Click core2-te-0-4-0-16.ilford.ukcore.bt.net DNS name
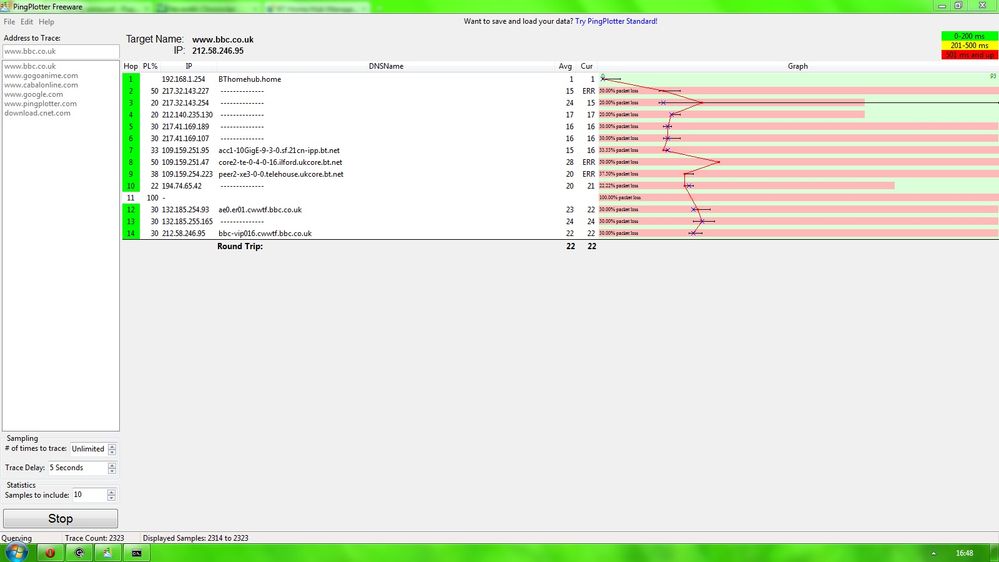This screenshot has width=999, height=562. (280, 162)
